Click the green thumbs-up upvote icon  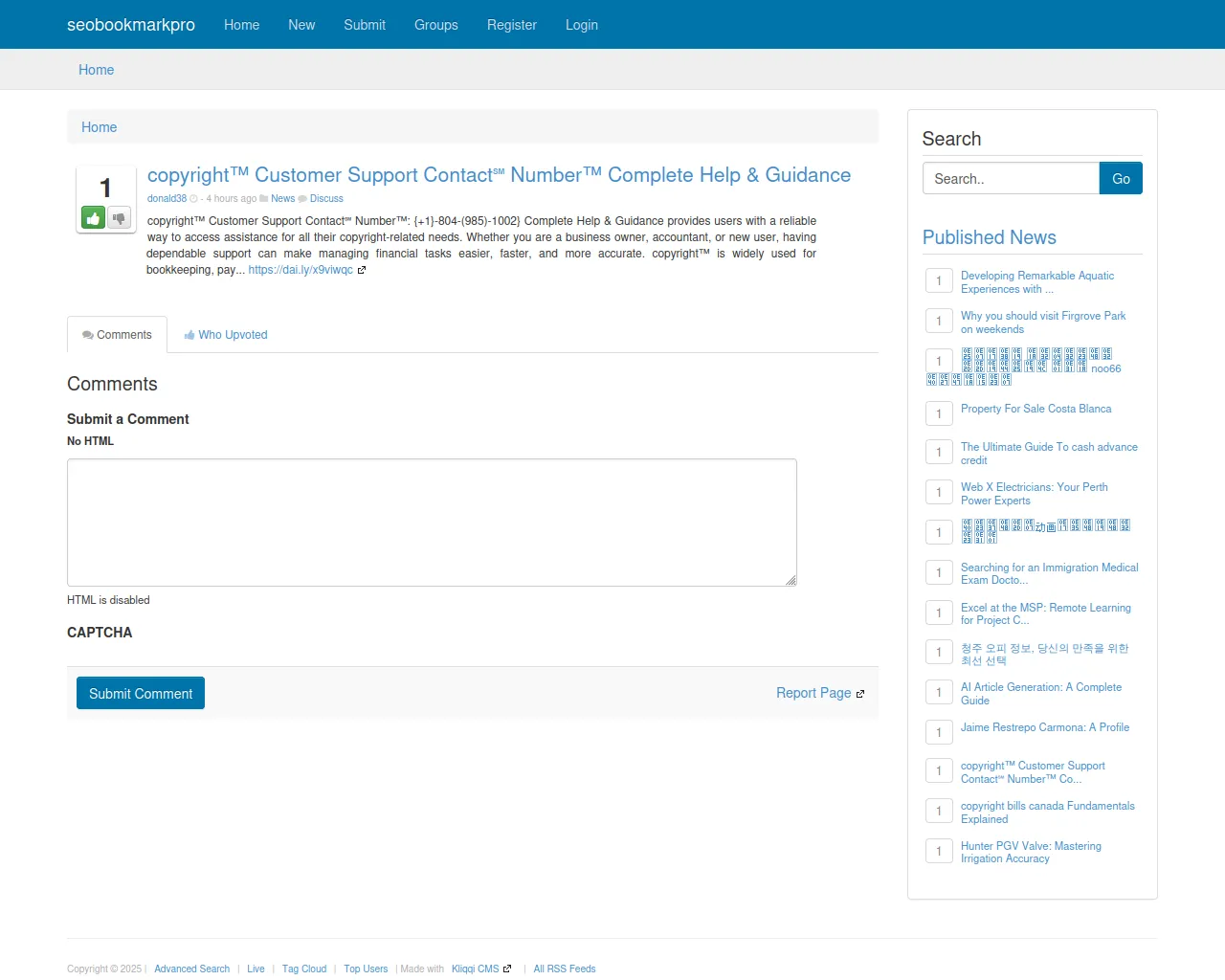pyautogui.click(x=93, y=218)
